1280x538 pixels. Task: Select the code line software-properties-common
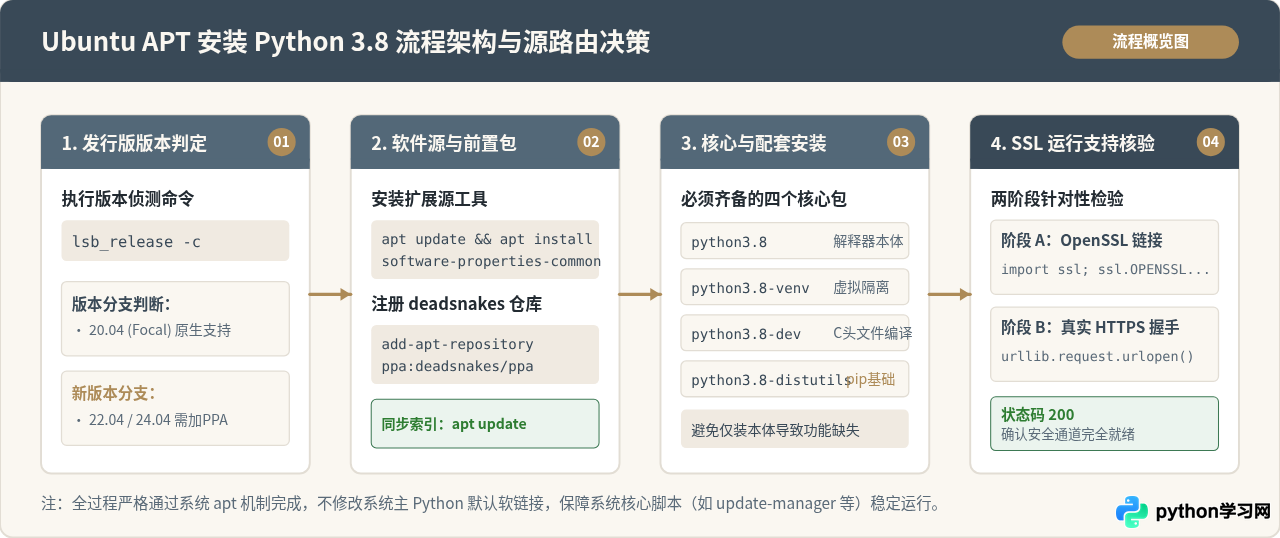tap(490, 261)
